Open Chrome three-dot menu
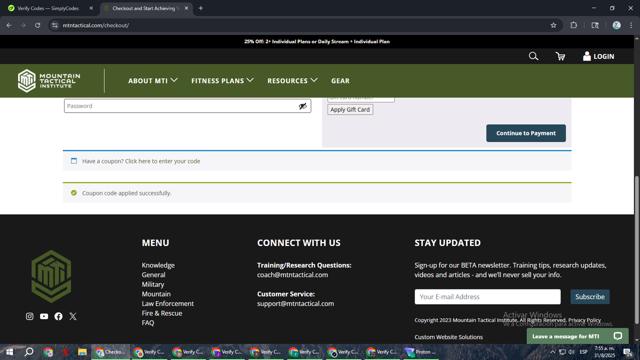Viewport: 640px width, 360px height. click(x=631, y=25)
